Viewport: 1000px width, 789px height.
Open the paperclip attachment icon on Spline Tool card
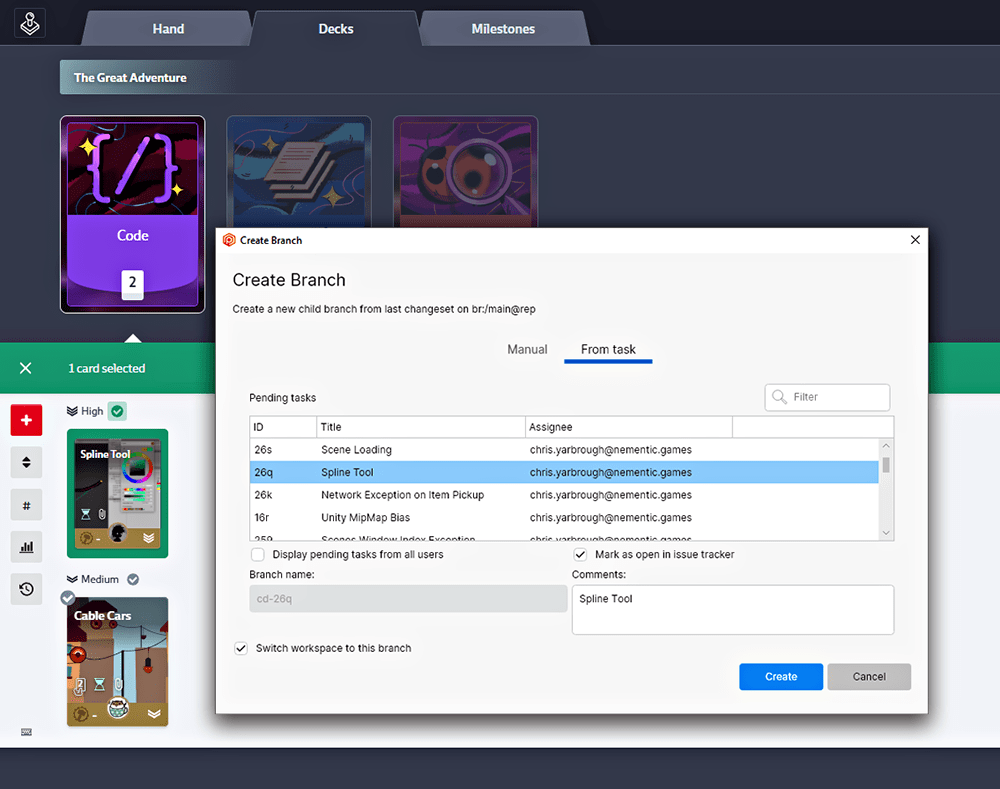tap(102, 514)
